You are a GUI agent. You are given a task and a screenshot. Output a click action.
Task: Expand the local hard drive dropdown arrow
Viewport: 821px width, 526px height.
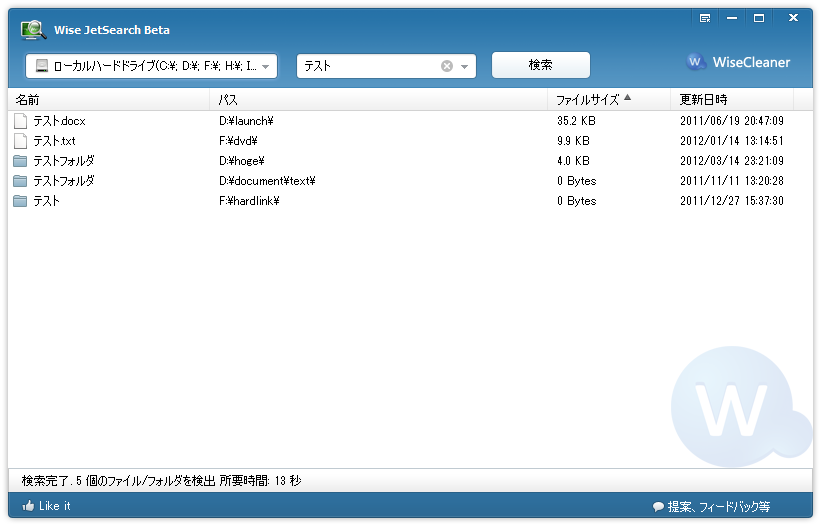pyautogui.click(x=265, y=66)
